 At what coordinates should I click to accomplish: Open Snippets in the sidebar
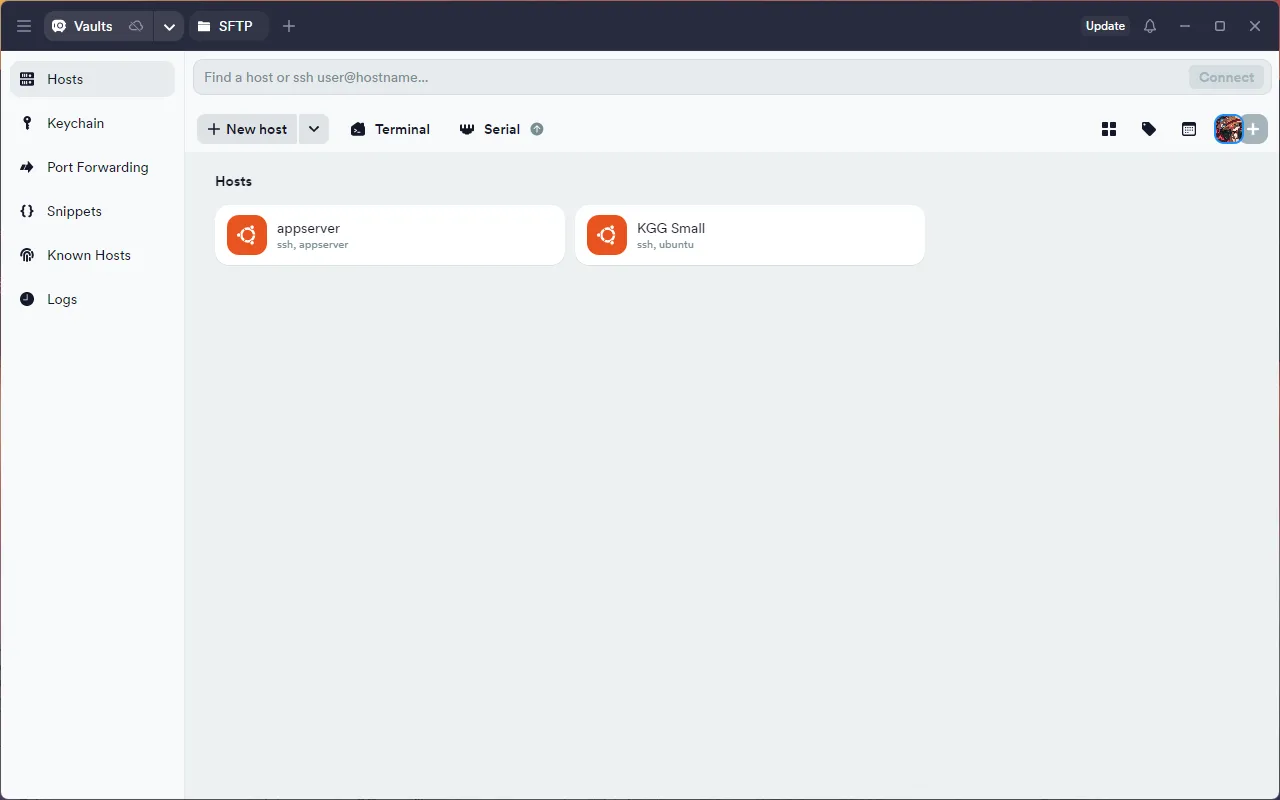coord(92,211)
